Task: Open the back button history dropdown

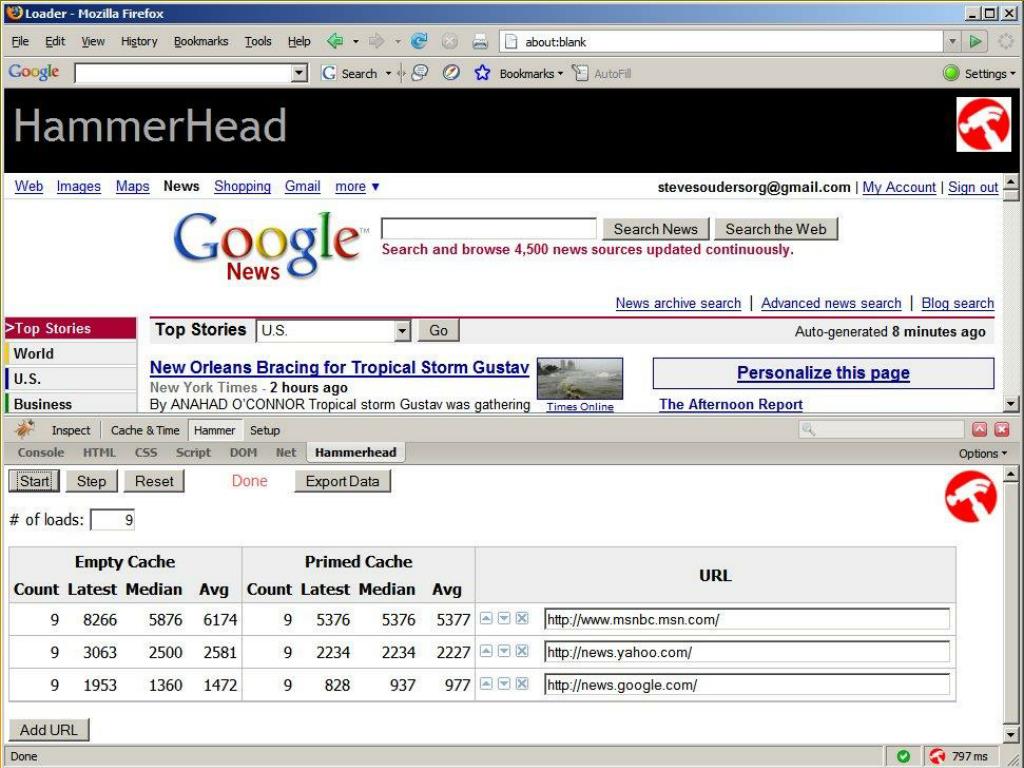Action: [355, 42]
